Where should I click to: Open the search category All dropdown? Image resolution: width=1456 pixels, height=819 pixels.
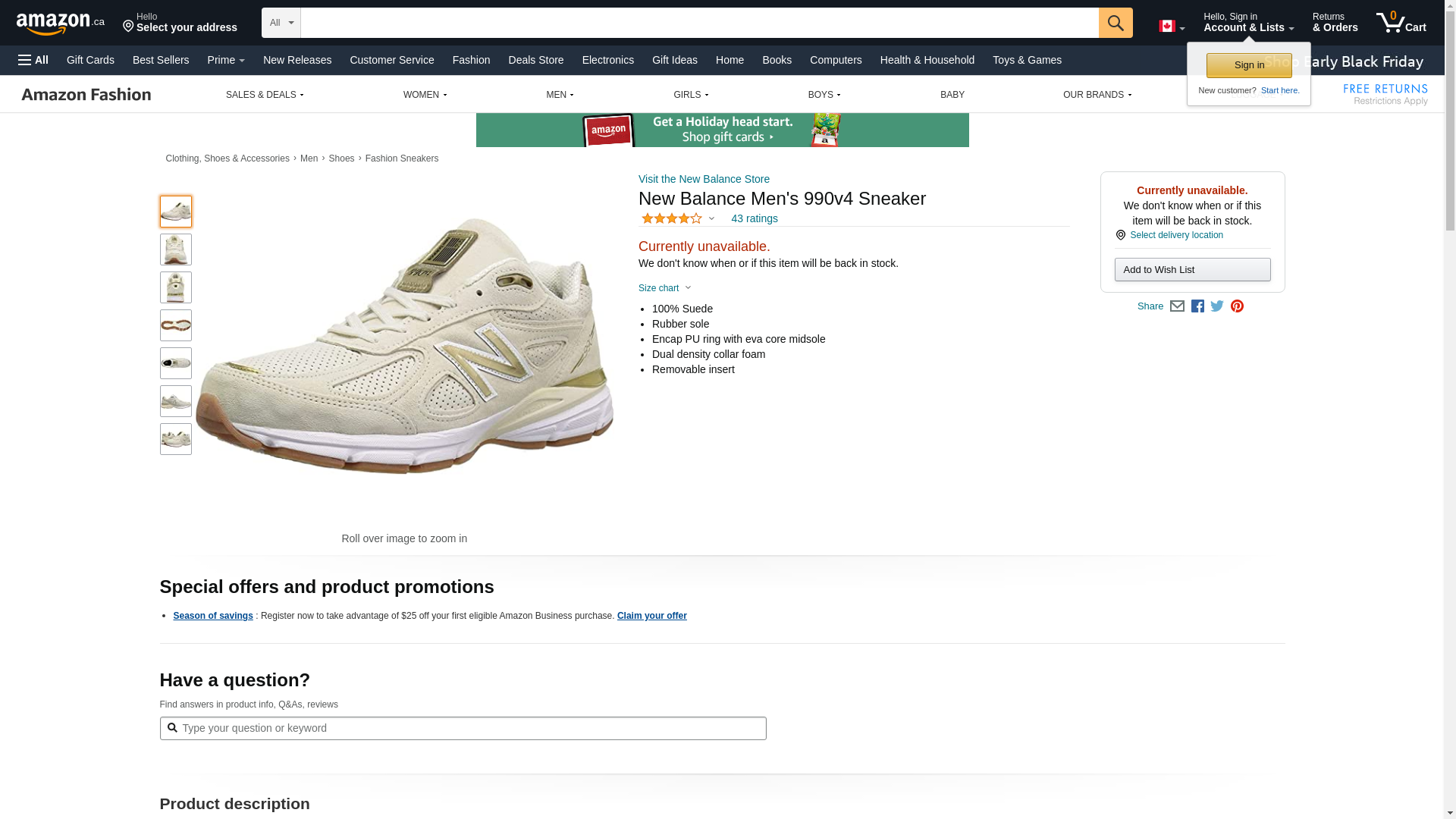coord(281,23)
